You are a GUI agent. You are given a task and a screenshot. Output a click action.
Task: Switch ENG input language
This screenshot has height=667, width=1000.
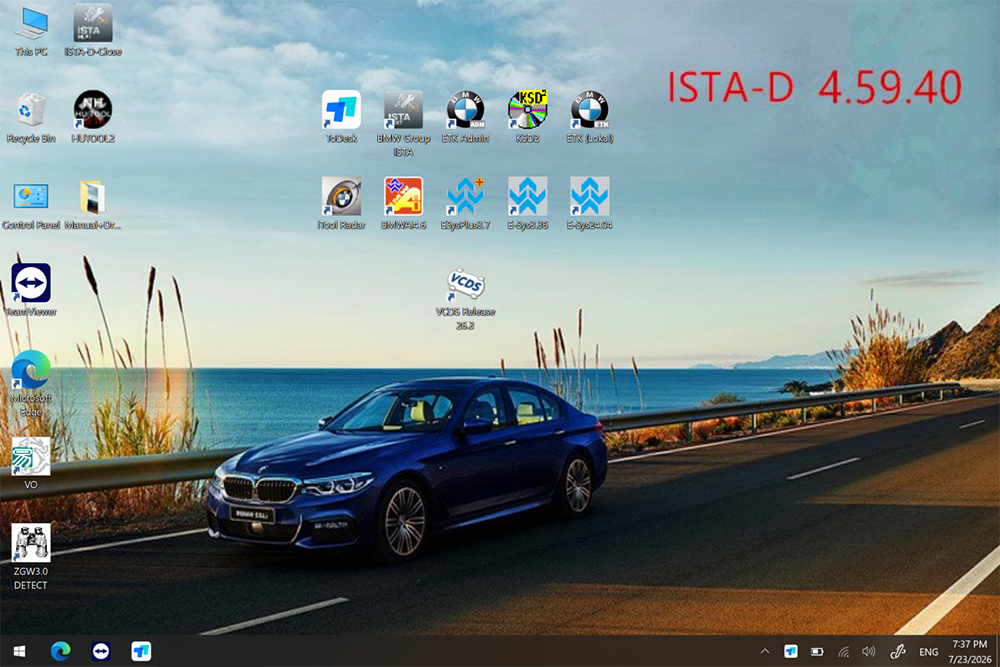pos(929,652)
